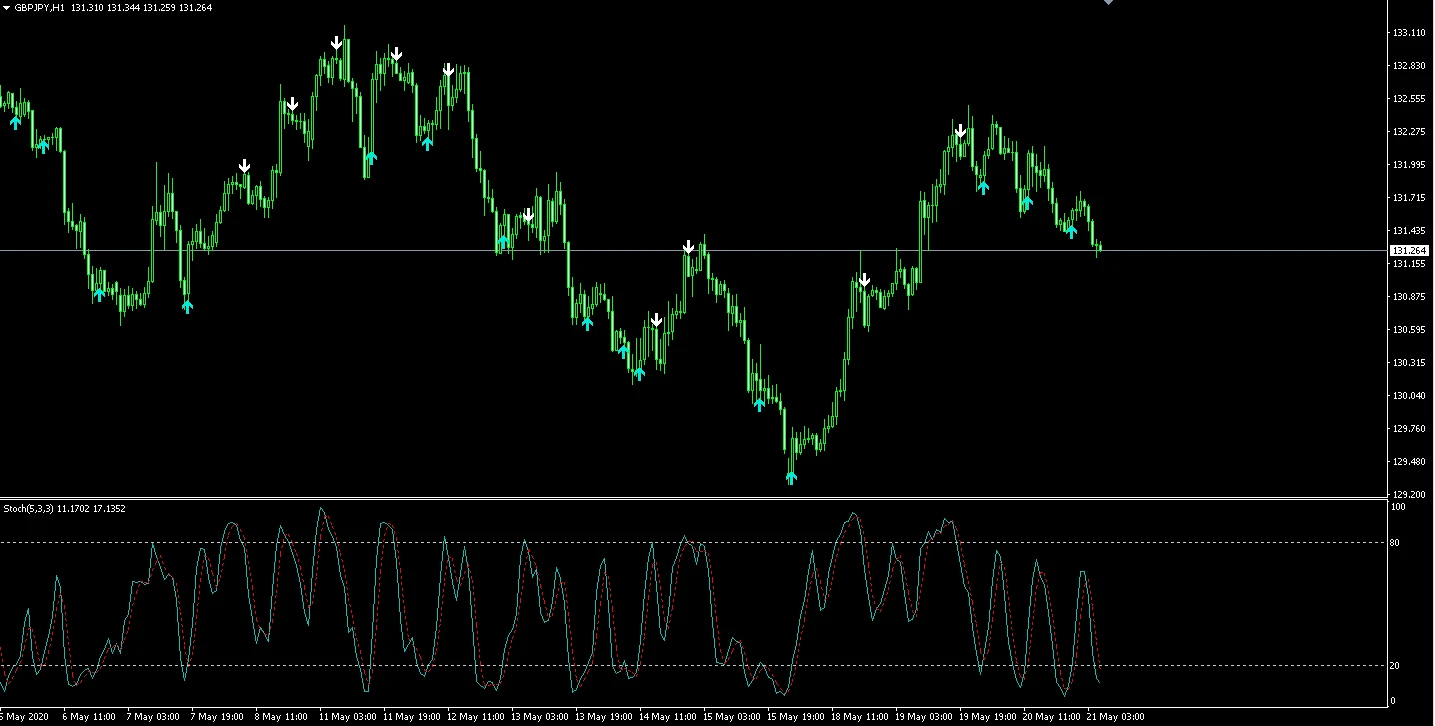The width and height of the screenshot is (1435, 726).
Task: Click white down arrow beside the 130.875 level
Action: click(864, 281)
